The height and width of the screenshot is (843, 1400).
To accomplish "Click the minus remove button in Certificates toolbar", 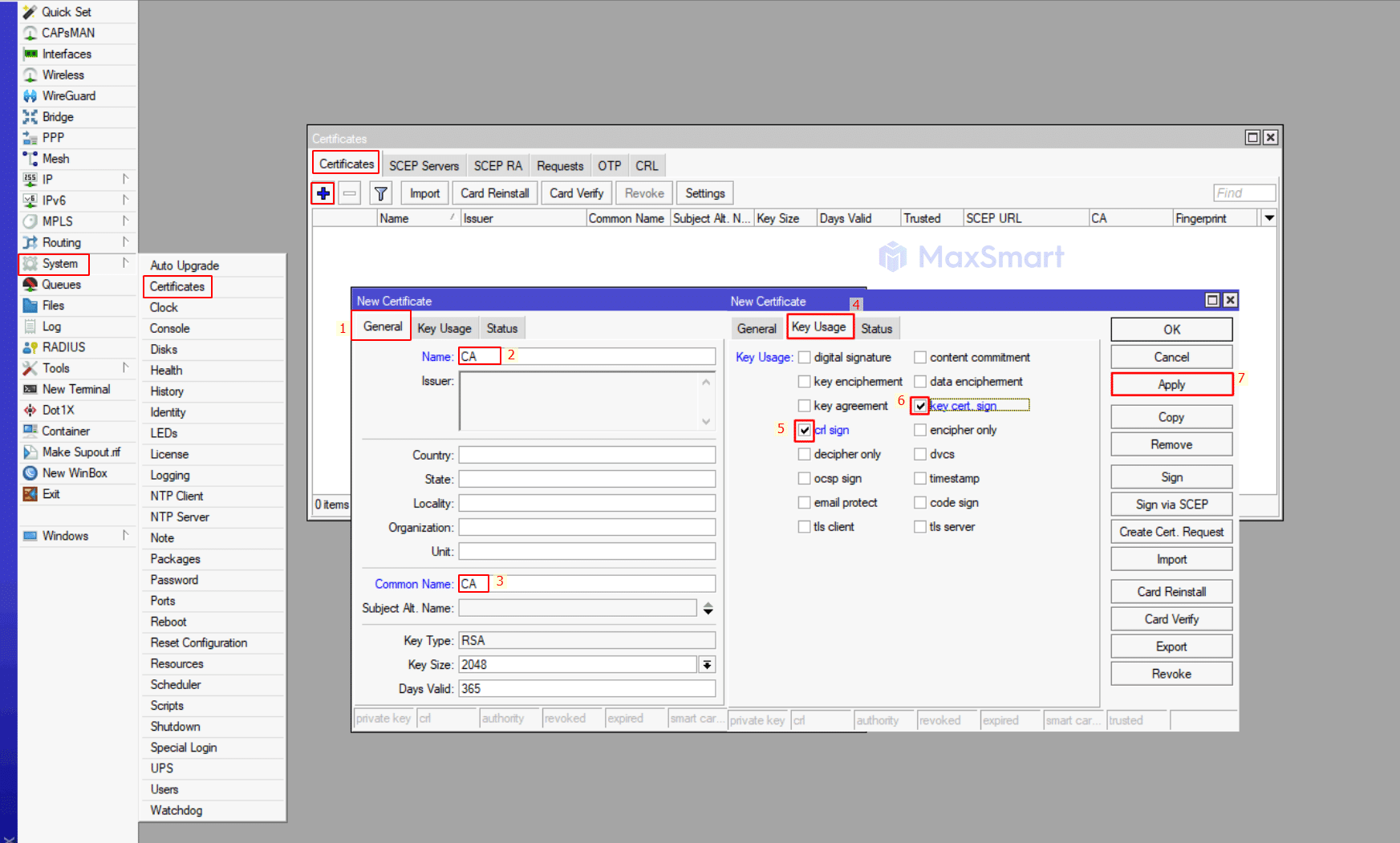I will (x=350, y=193).
